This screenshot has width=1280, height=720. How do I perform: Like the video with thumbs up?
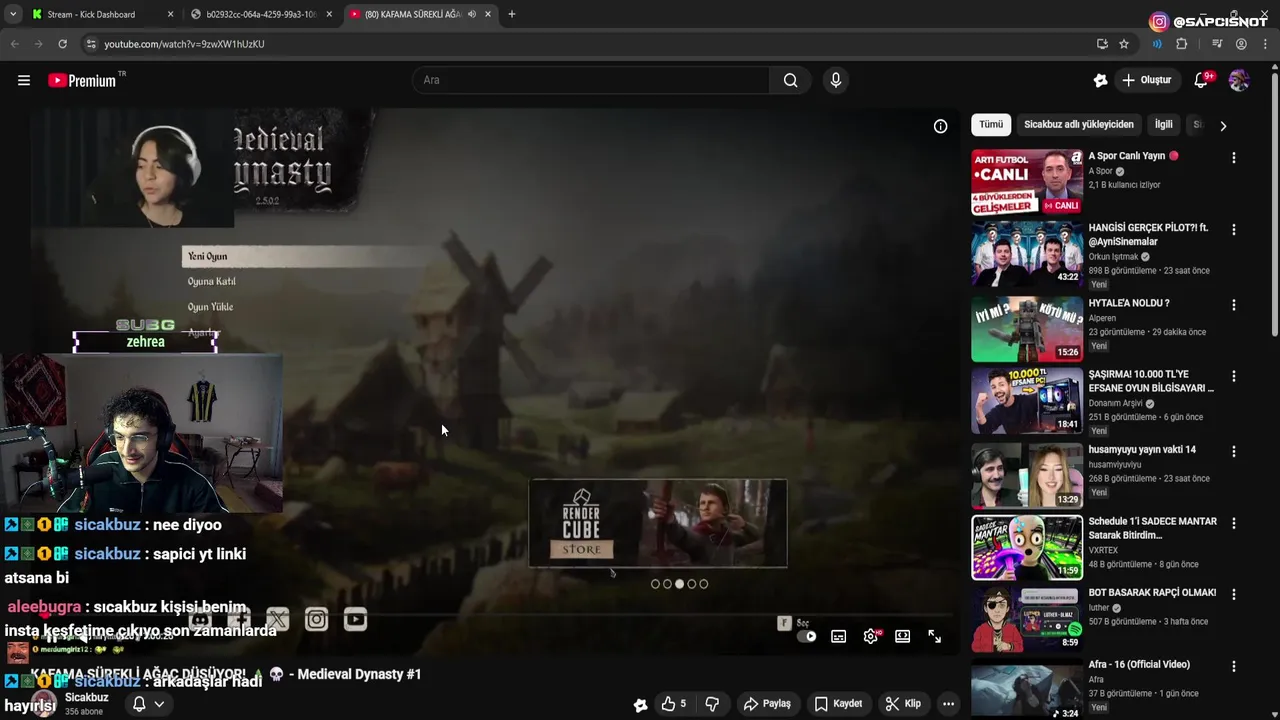[x=675, y=704]
